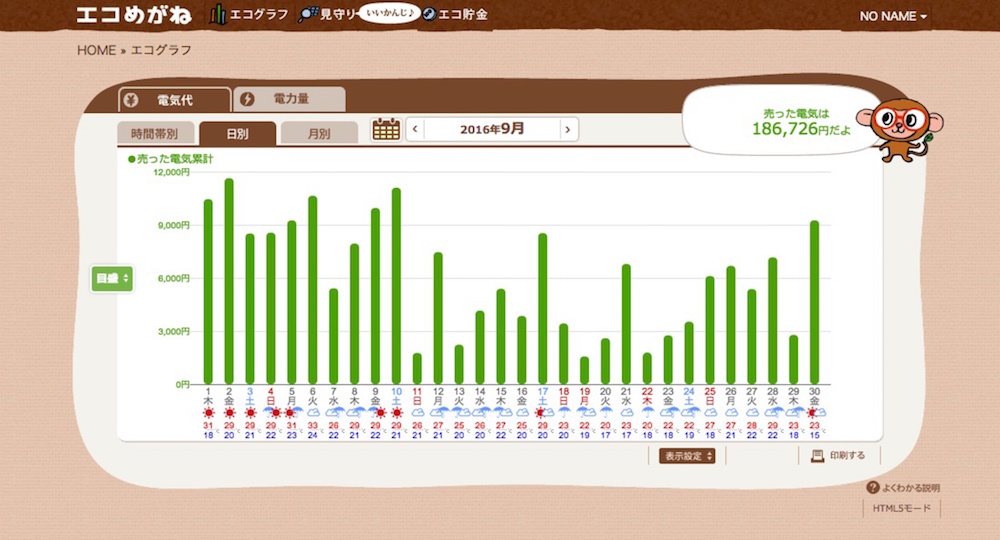
Task: Click the cloud weather icon for day 11
Action: [x=417, y=413]
